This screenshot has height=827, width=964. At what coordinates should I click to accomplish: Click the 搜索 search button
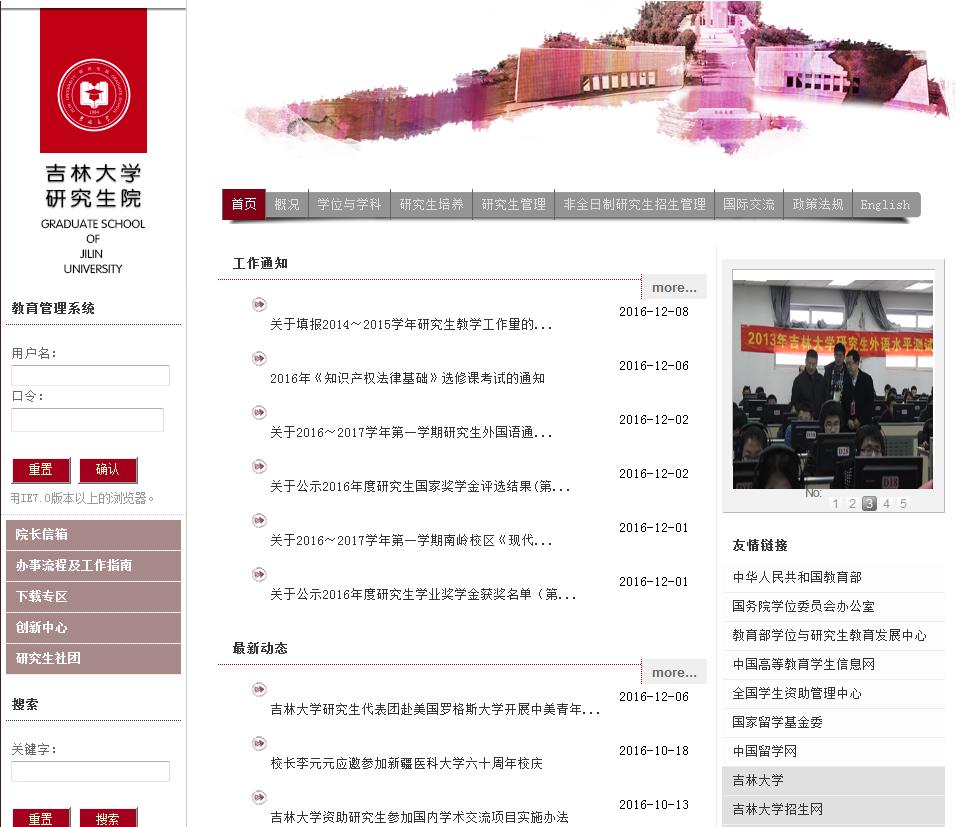108,818
